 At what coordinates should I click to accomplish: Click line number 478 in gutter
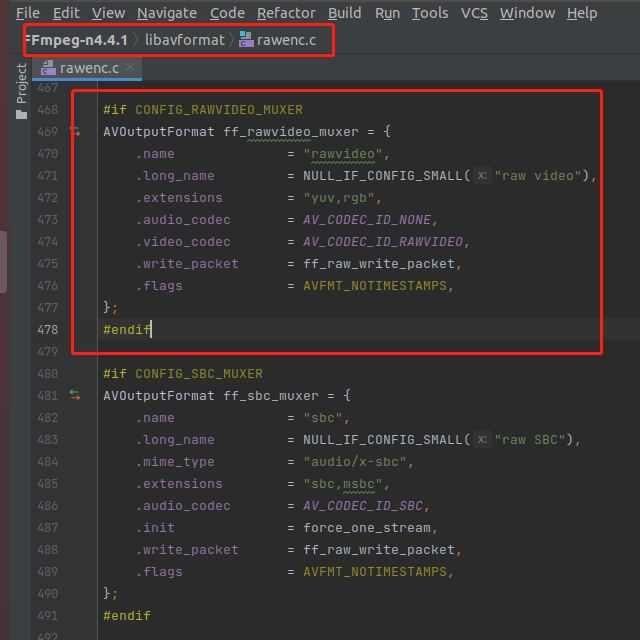[x=48, y=330]
